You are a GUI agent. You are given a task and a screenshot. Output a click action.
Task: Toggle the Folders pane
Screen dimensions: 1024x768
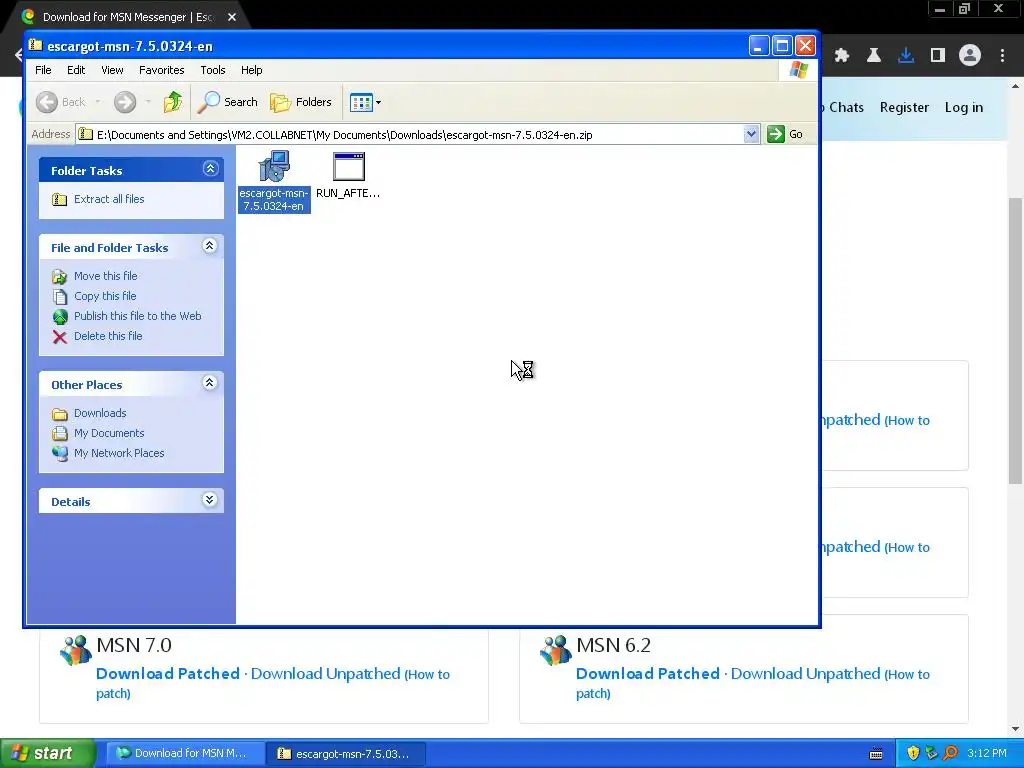[301, 102]
